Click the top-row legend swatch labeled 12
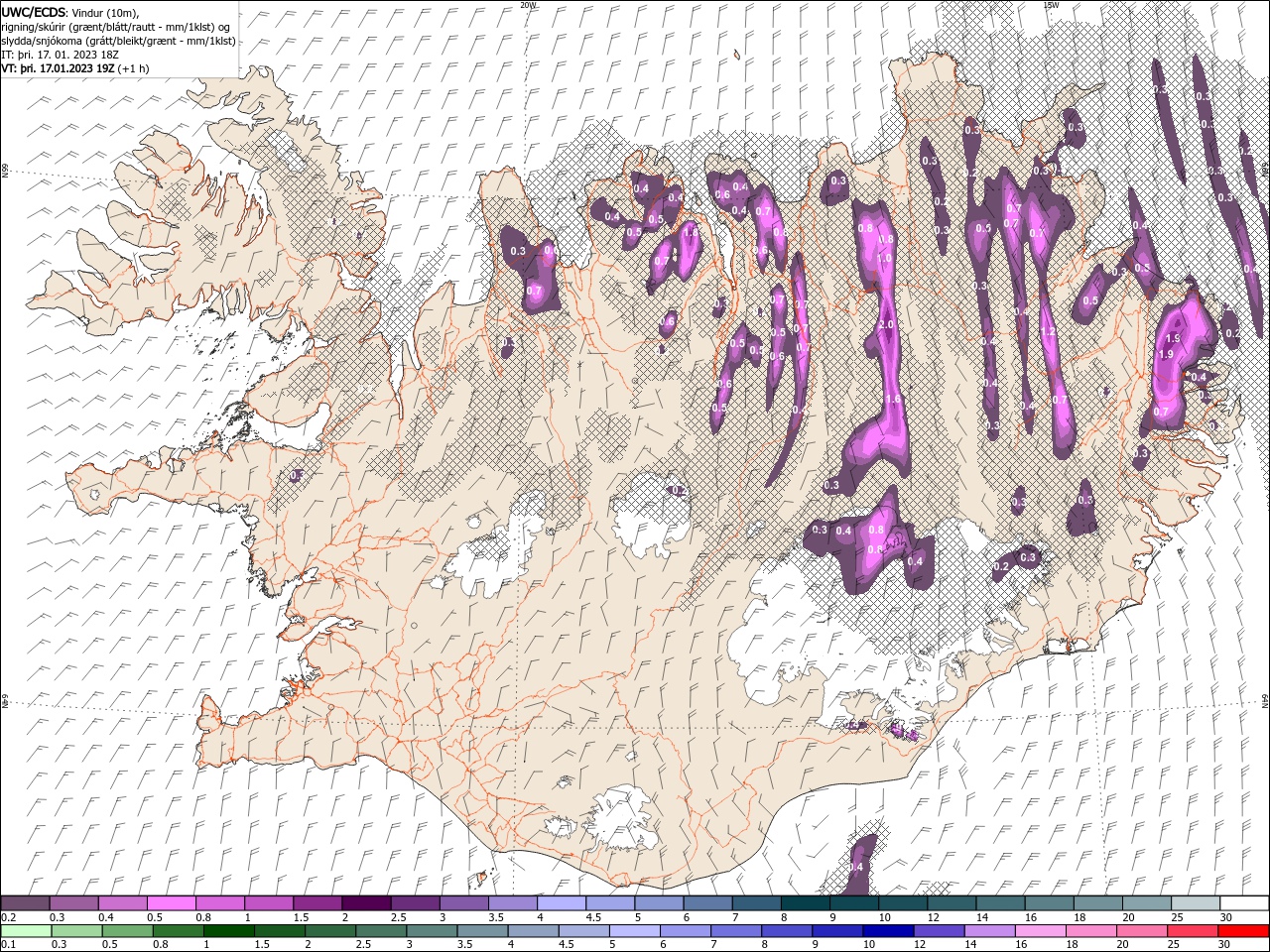Image resolution: width=1270 pixels, height=952 pixels. tap(952, 903)
